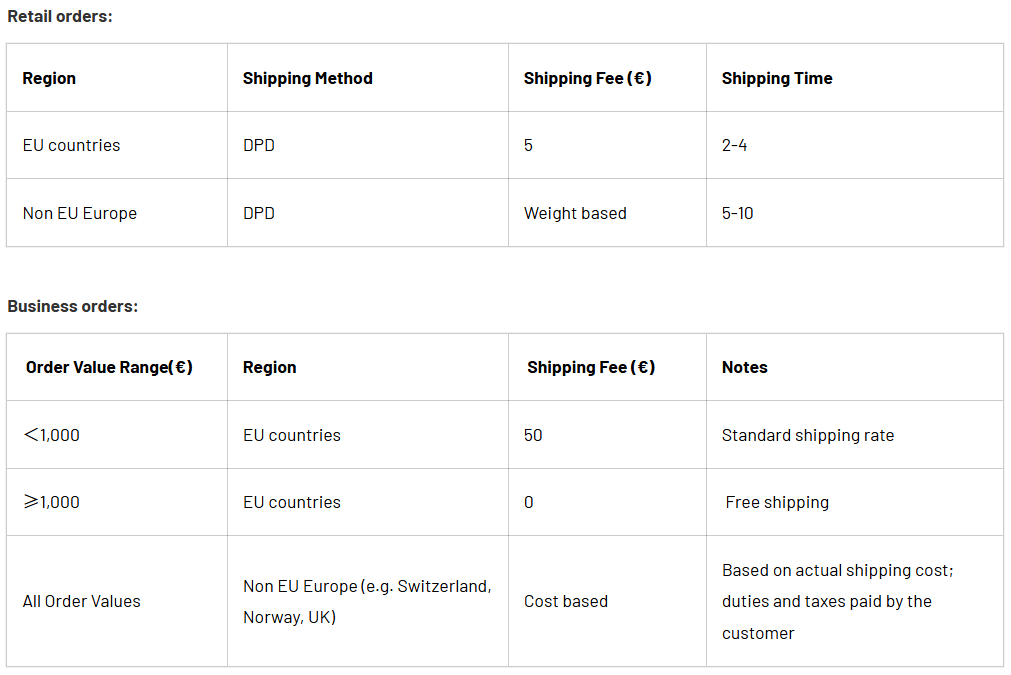Click the "Non EU Europe" retail region cell
This screenshot has width=1011, height=675.
click(x=80, y=213)
